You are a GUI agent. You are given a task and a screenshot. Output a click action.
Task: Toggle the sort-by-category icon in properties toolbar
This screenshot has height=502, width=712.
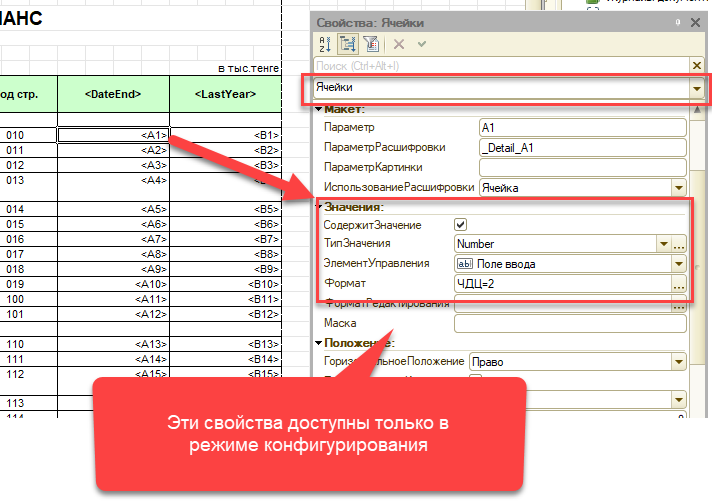(348, 44)
